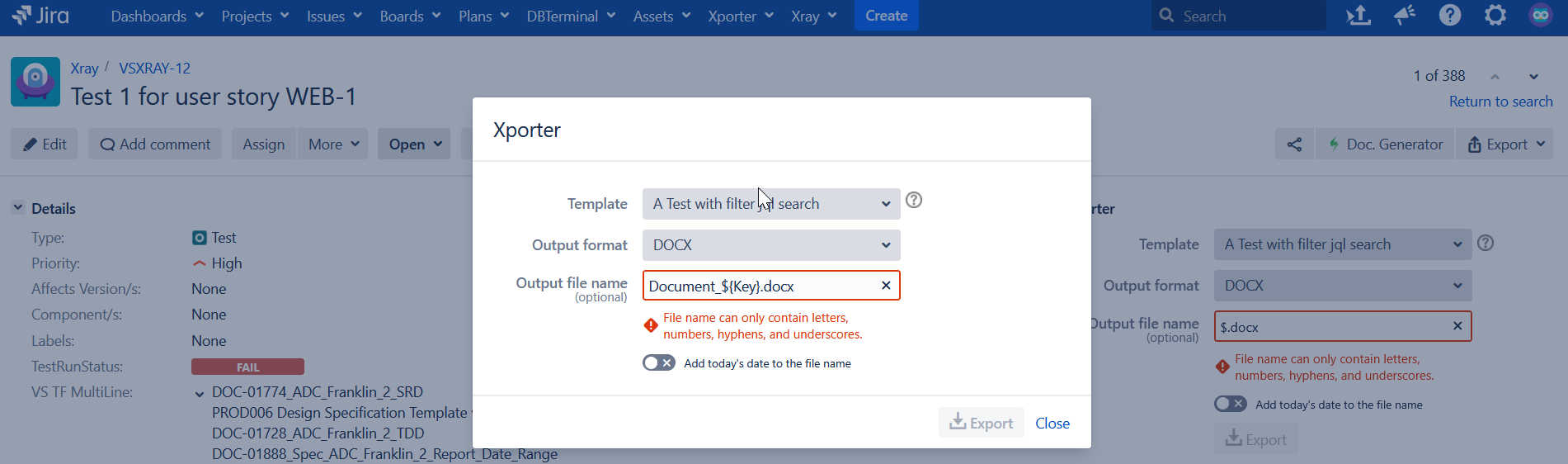Viewport: 1568px width, 464px height.
Task: Open Output format dropdown in dialog
Action: tap(771, 245)
